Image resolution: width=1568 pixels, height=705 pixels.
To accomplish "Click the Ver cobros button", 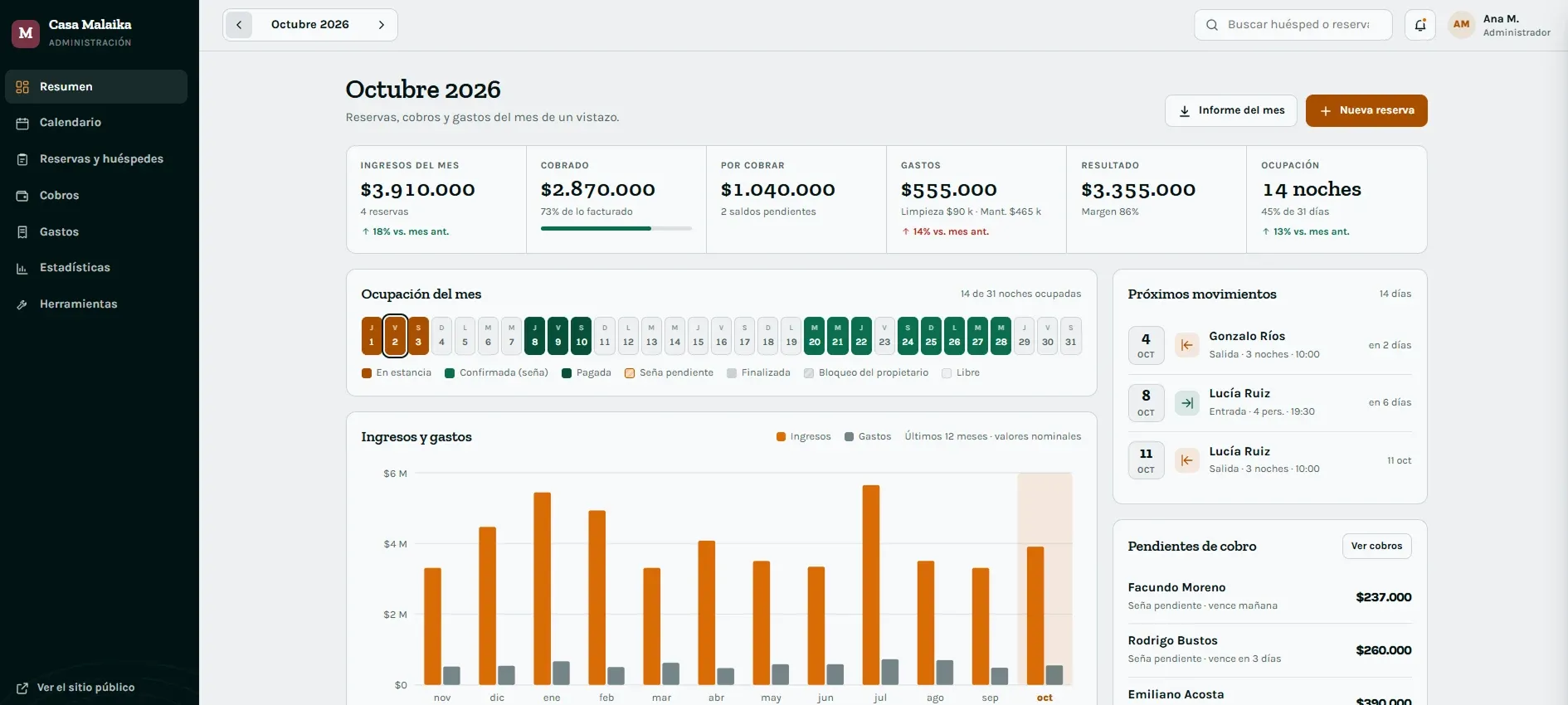I will pyautogui.click(x=1377, y=546).
